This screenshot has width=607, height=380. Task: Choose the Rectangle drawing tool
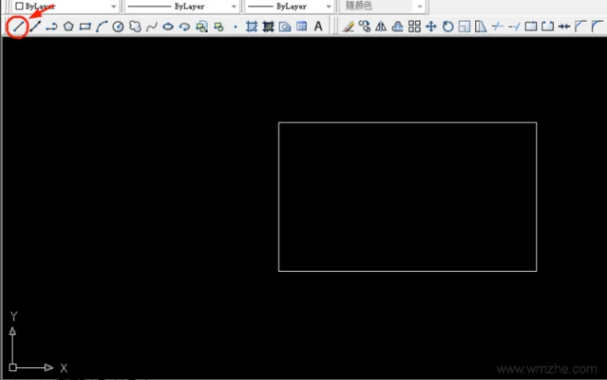85,27
